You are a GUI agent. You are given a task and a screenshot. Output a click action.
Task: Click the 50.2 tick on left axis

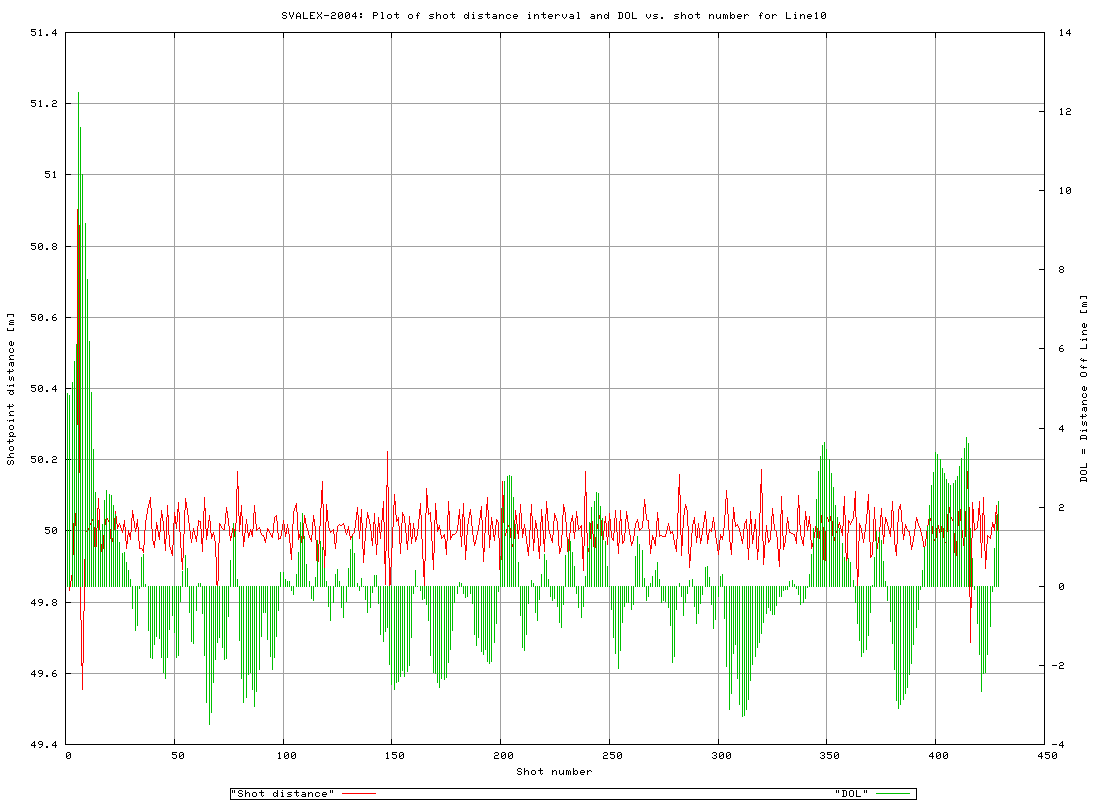[43, 460]
